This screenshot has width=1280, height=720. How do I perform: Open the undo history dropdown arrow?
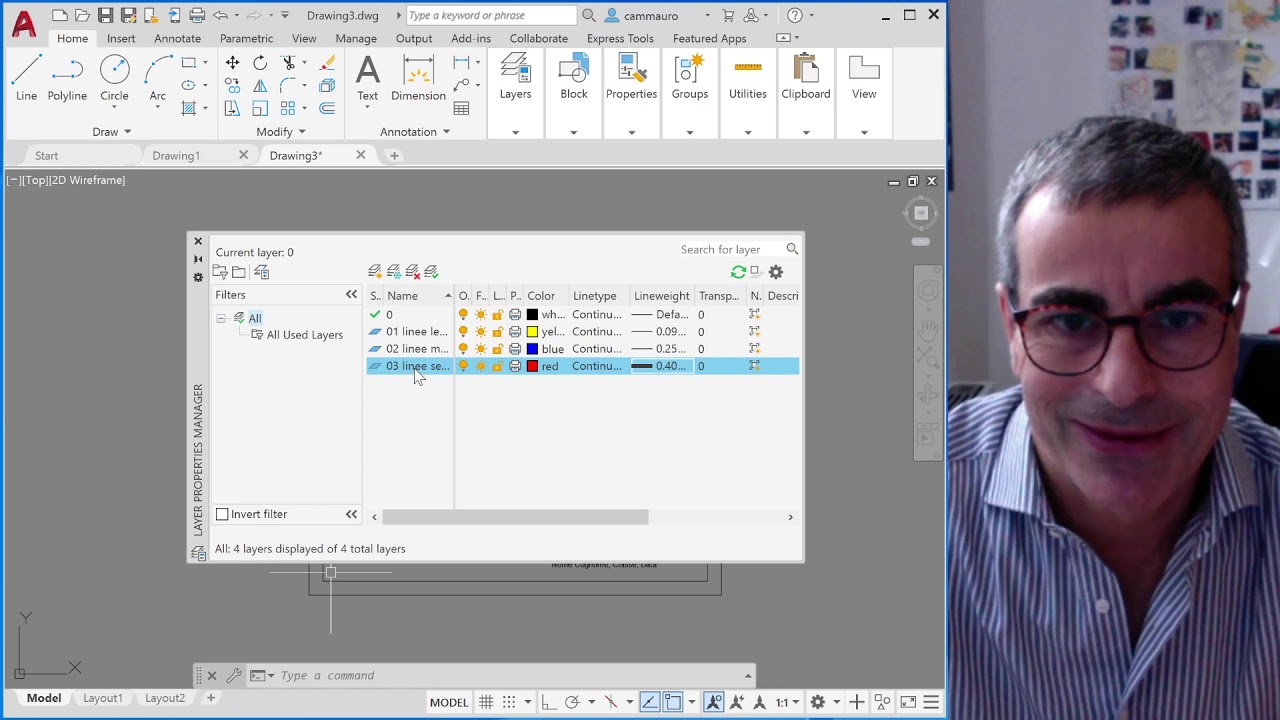point(235,15)
